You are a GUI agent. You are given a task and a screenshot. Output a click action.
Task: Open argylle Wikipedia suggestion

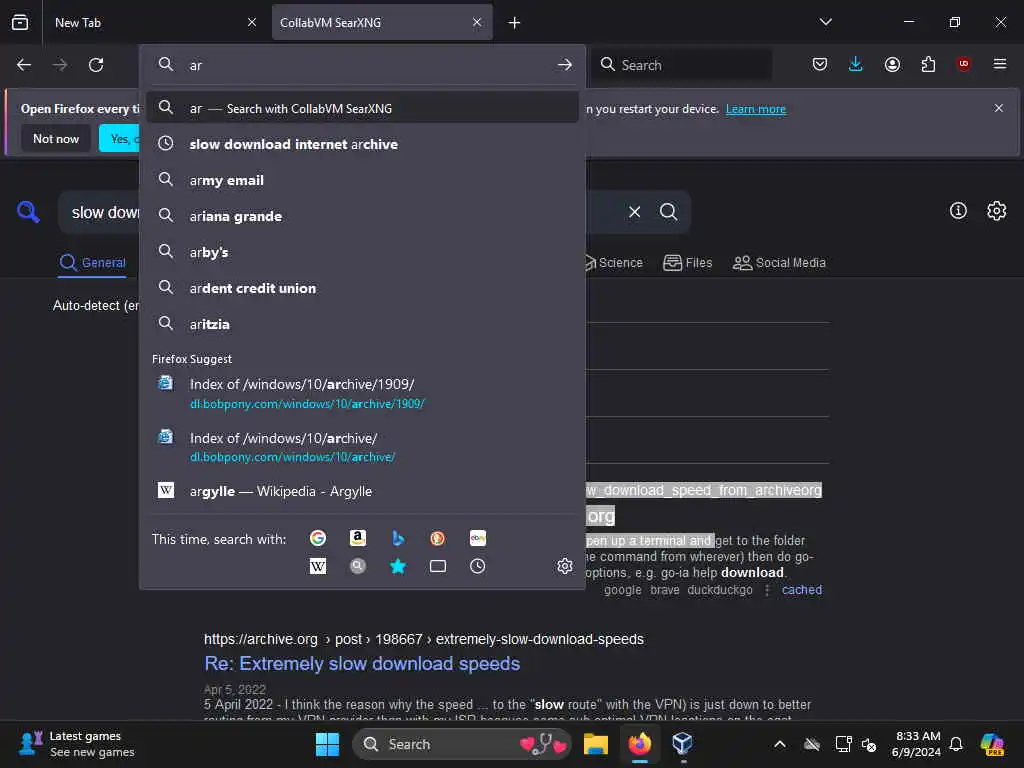click(362, 491)
